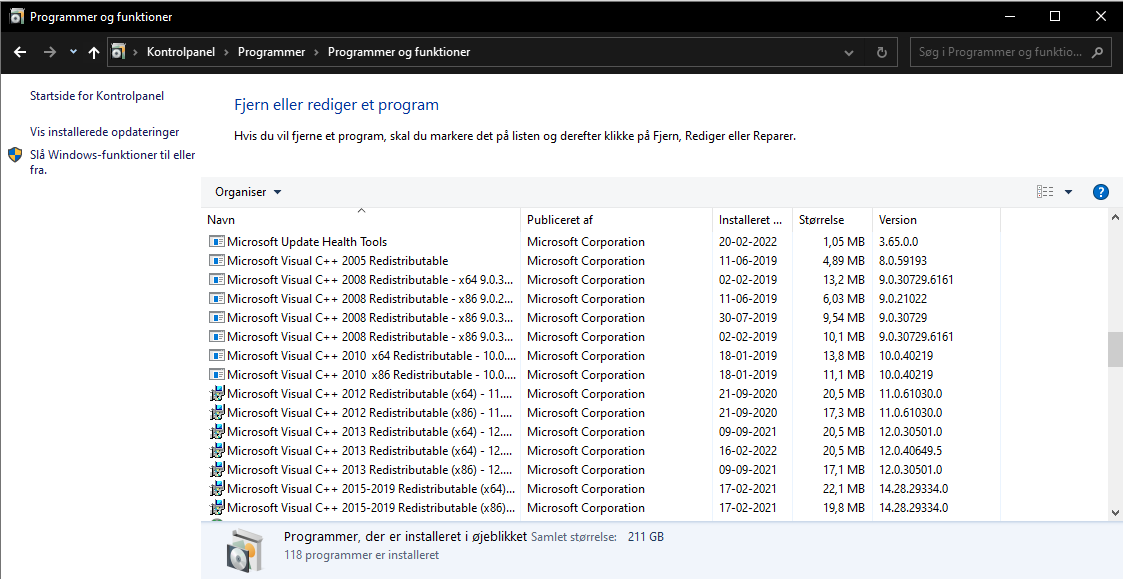The width and height of the screenshot is (1123, 579).
Task: Open the Organiser dropdown menu
Action: click(x=248, y=192)
